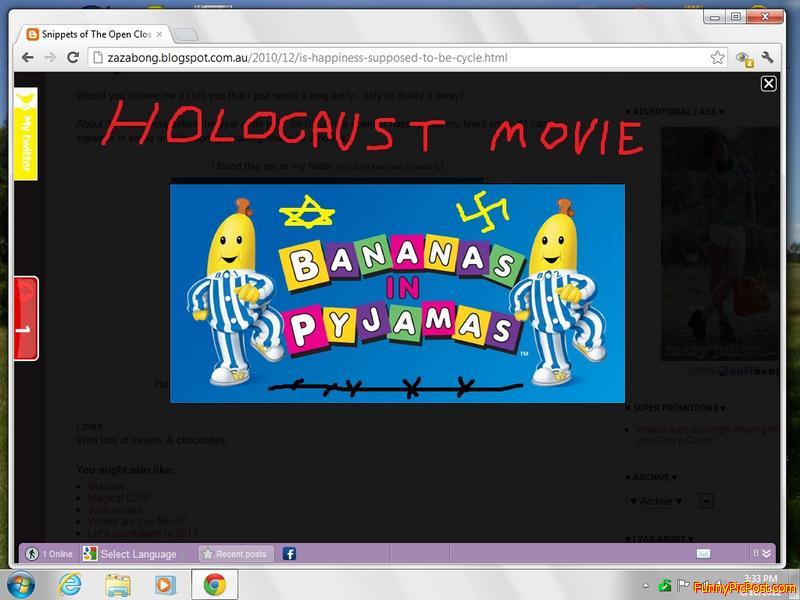Bookmark this page with the star icon
The width and height of the screenshot is (800, 600).
coord(717,58)
